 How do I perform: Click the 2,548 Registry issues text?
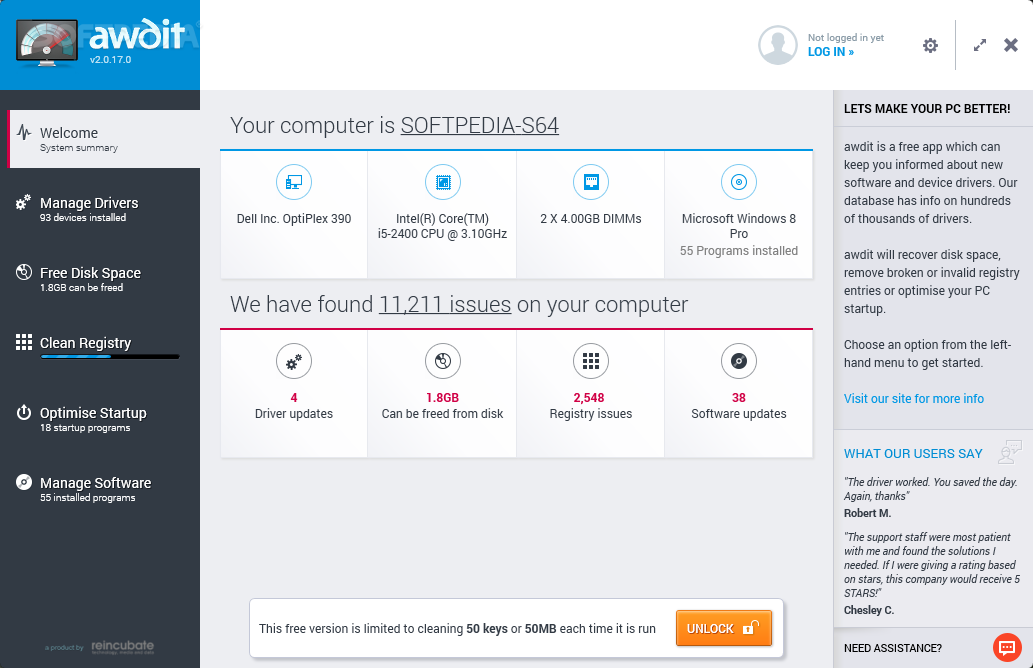(x=591, y=406)
